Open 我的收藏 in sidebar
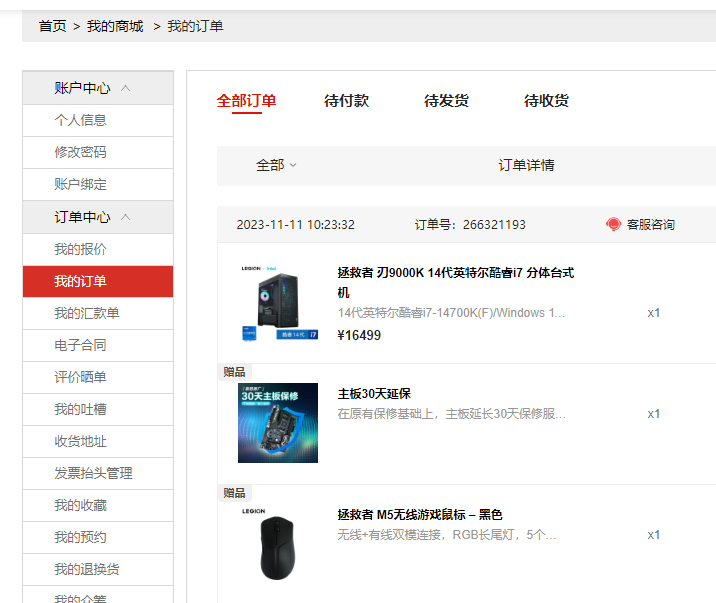716x603 pixels. click(98, 505)
